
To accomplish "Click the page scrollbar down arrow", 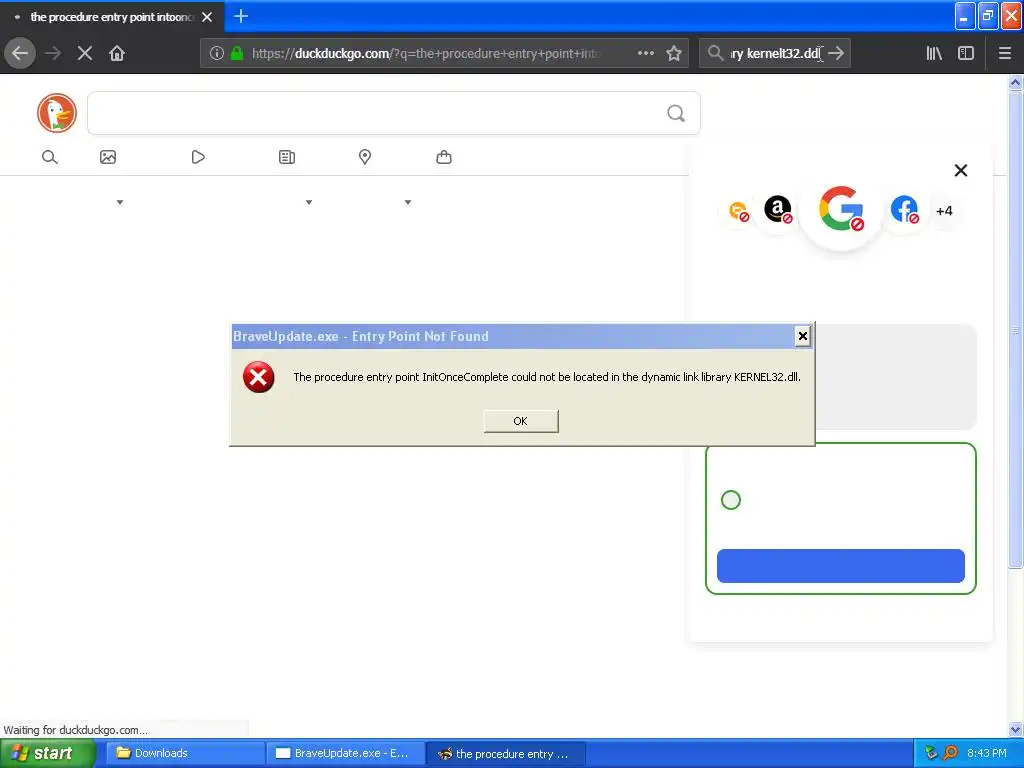I will [x=1015, y=729].
